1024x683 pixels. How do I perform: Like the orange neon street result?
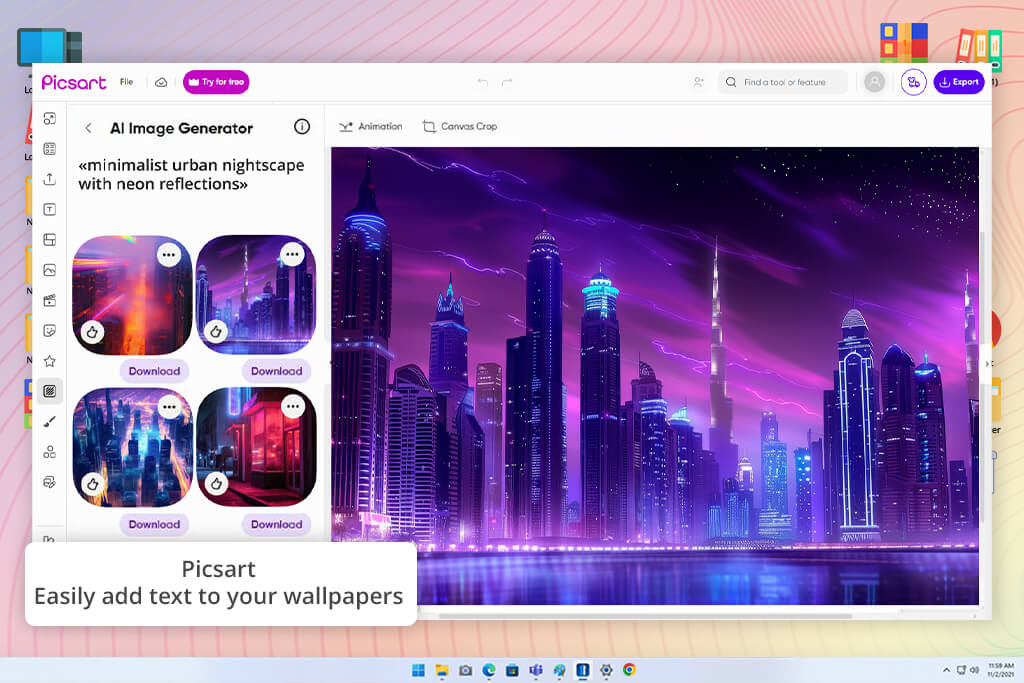tap(92, 332)
